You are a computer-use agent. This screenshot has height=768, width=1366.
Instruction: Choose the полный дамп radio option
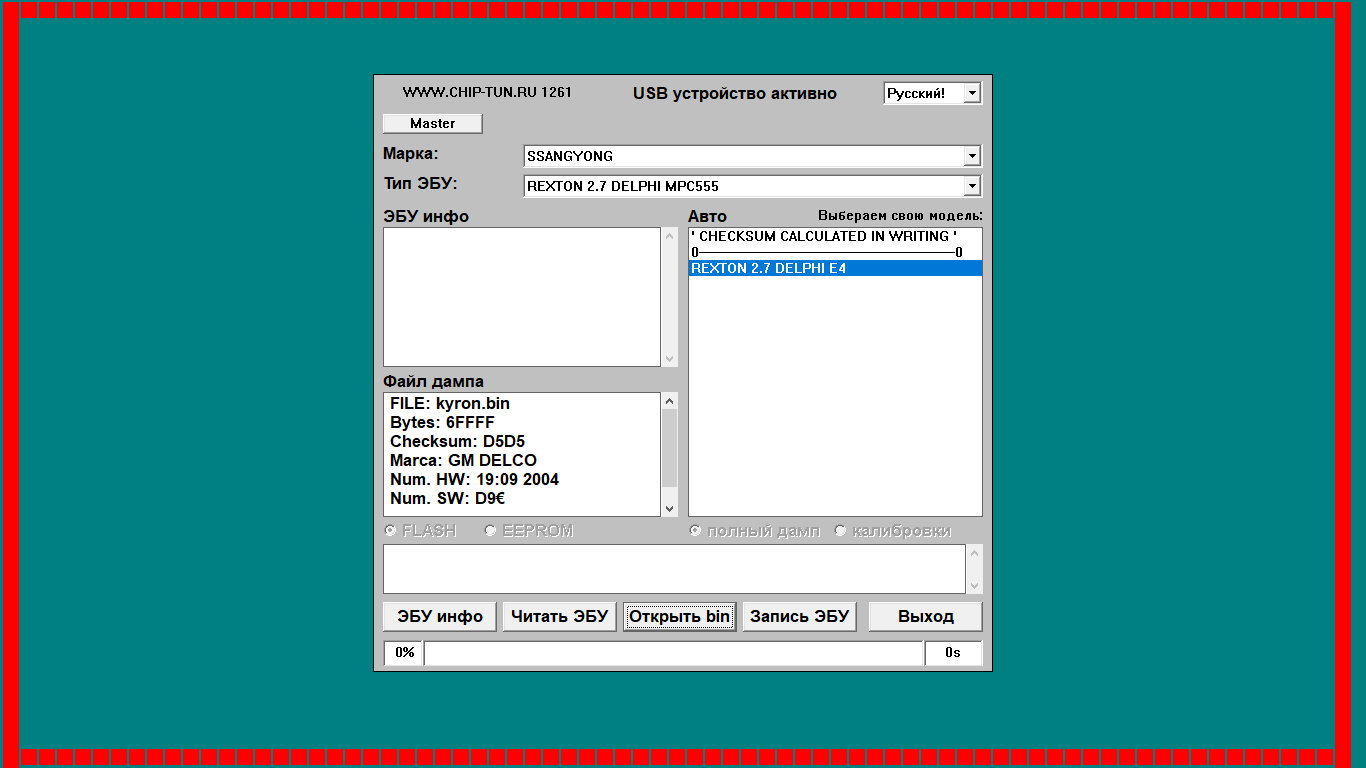tap(696, 530)
